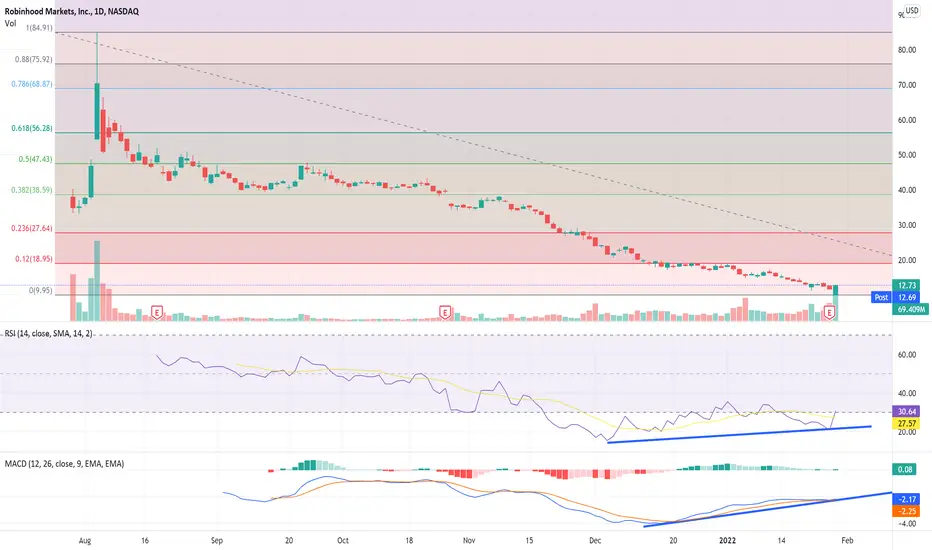Open the USD currency selector

912,11
